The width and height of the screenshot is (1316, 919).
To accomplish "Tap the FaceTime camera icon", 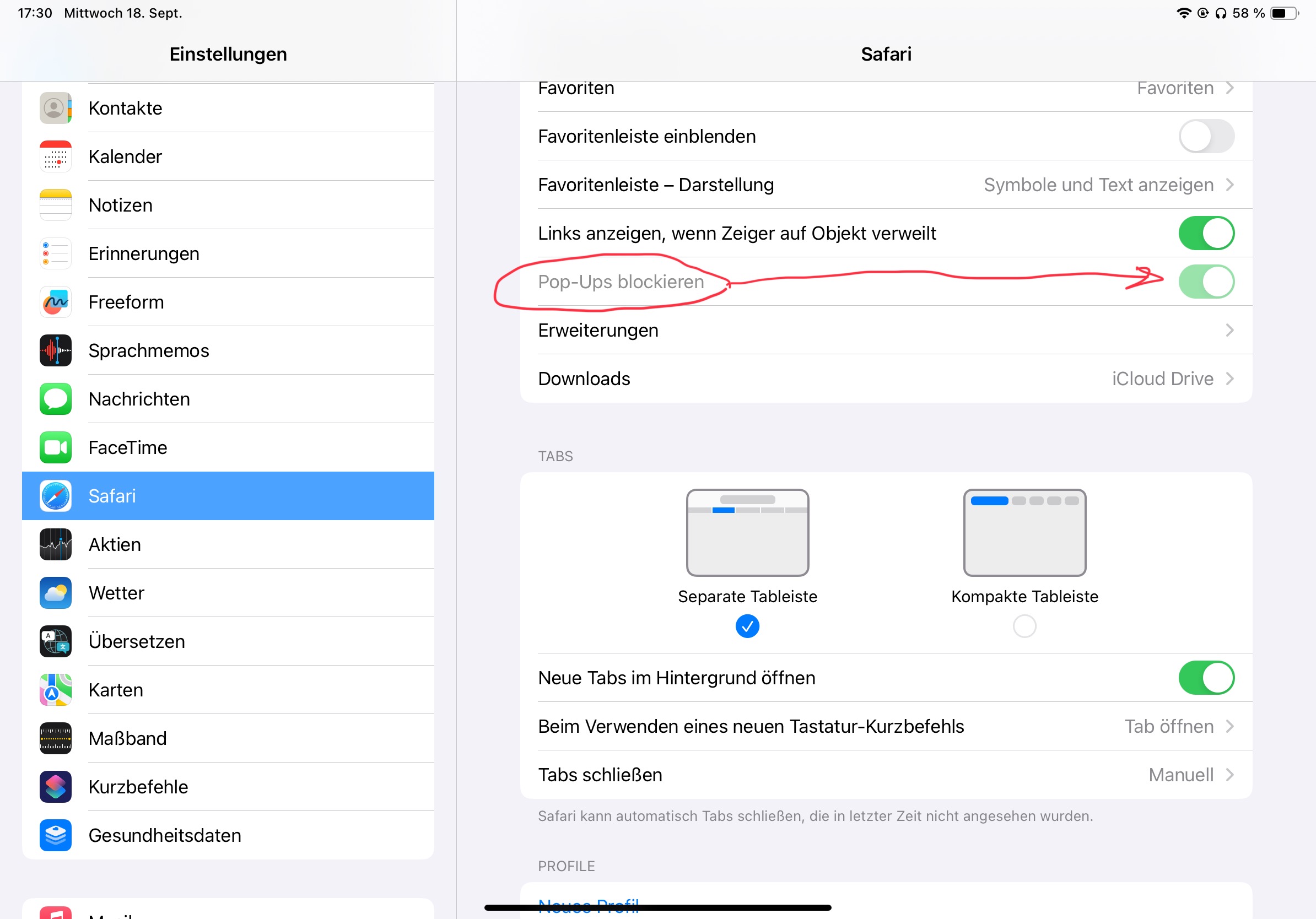I will (56, 447).
